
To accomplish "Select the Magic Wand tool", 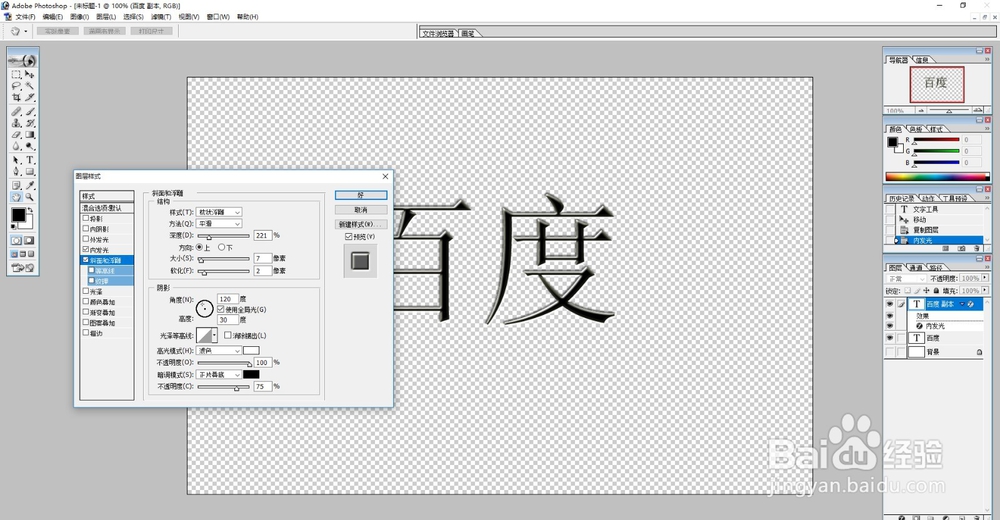I will pos(29,85).
